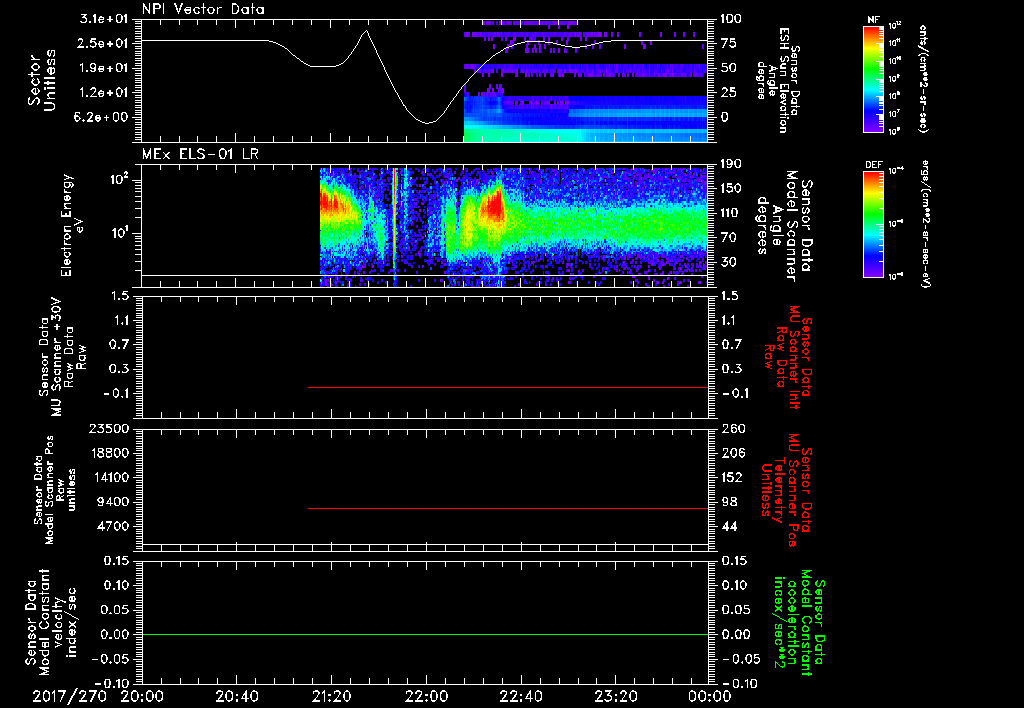Click the "3.1e+01" sector tick value
The image size is (1024, 708).
coord(104,19)
